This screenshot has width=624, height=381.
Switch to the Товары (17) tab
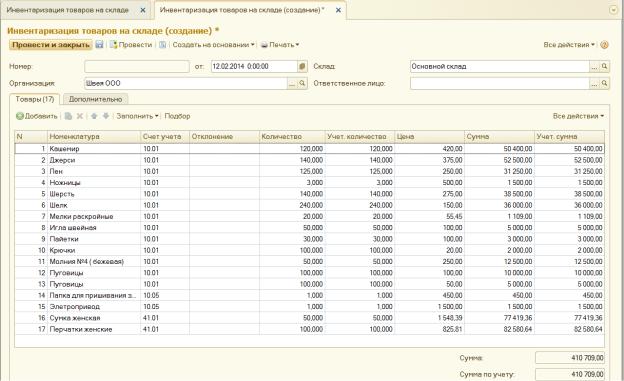(35, 99)
